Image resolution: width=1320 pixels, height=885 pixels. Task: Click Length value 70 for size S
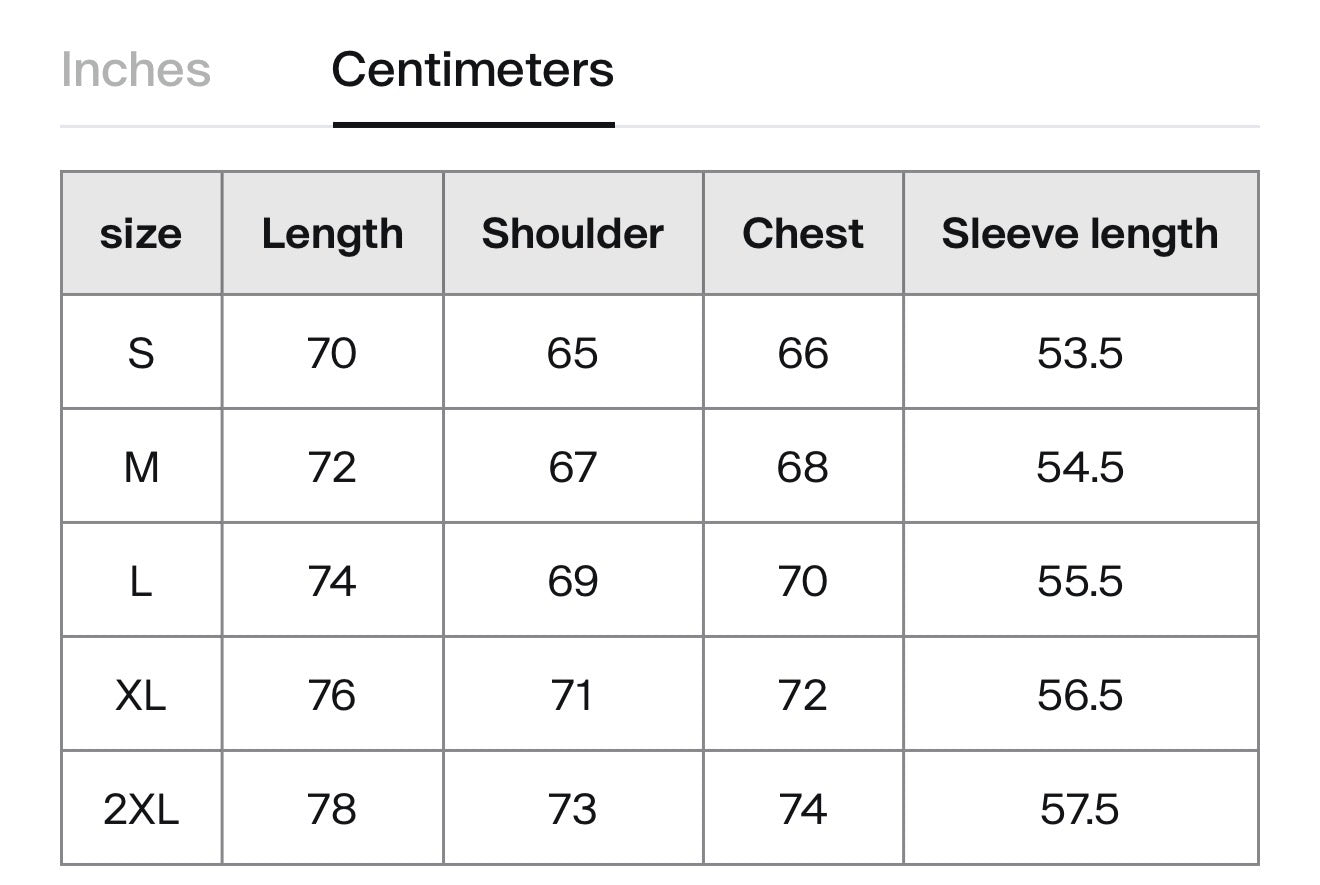coord(332,353)
